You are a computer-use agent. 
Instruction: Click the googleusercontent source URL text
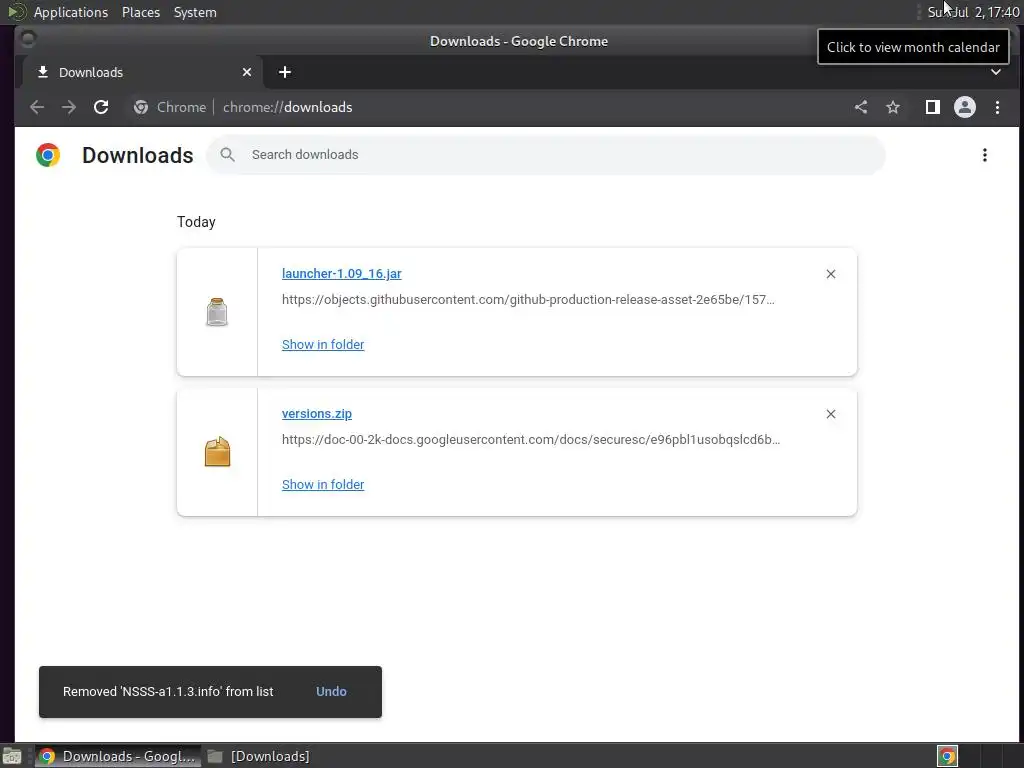tap(531, 440)
